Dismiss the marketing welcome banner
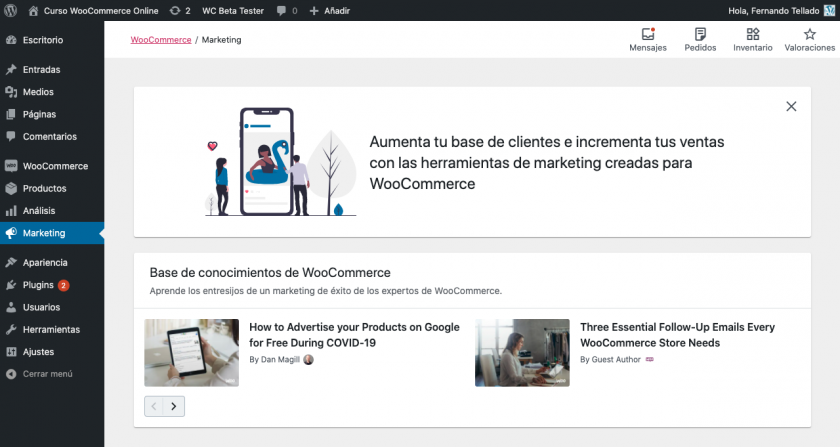The image size is (840, 447). tap(791, 106)
